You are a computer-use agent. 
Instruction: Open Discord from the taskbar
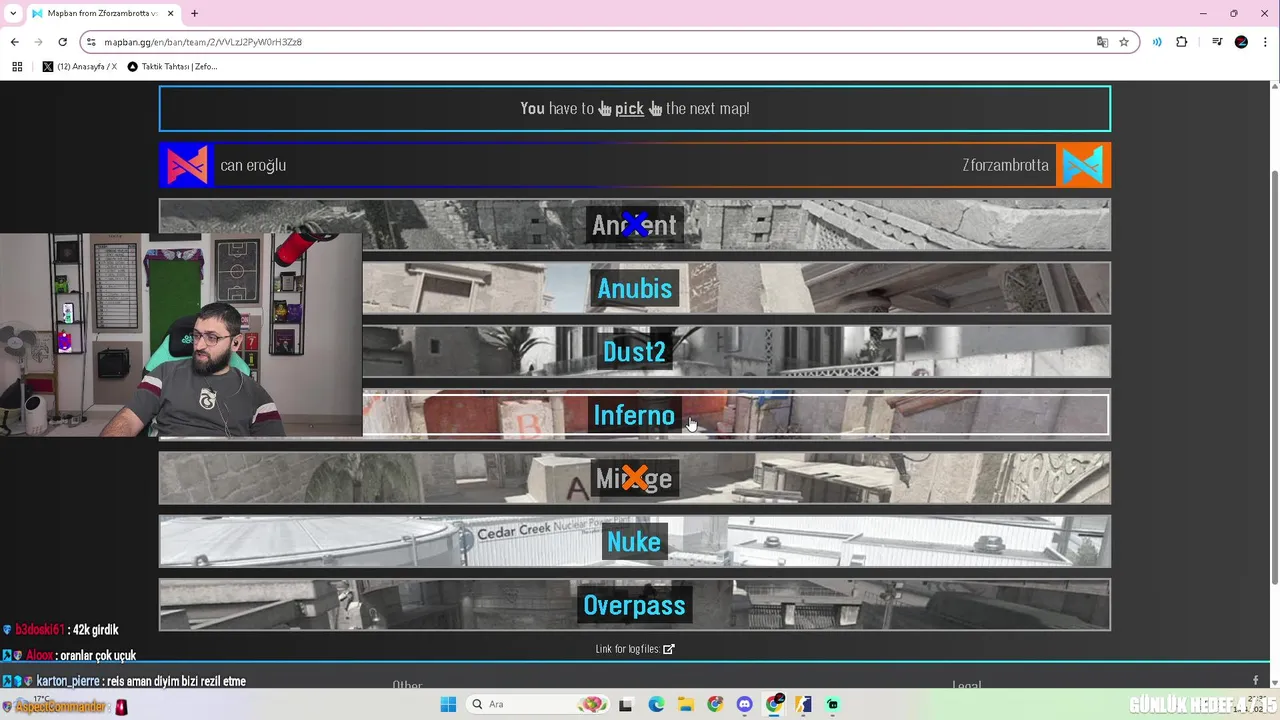[744, 705]
